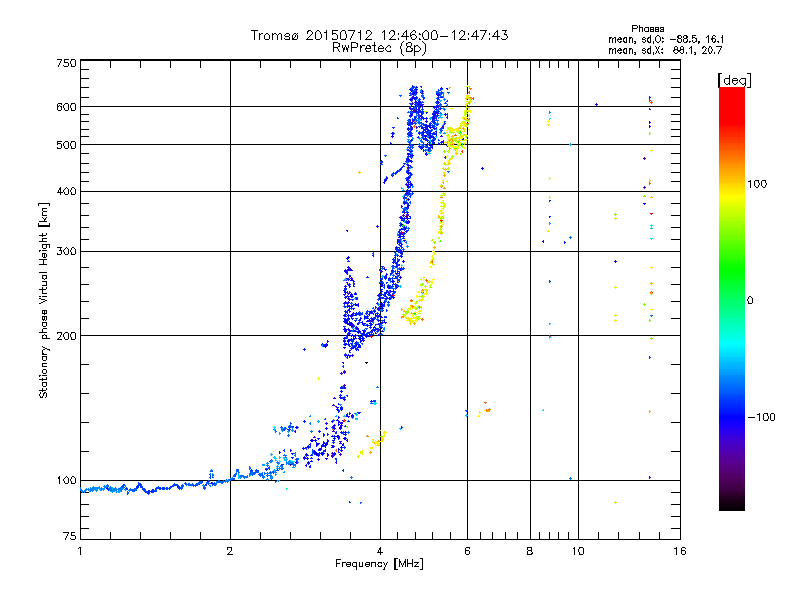The height and width of the screenshot is (600, 800).
Task: Click the '16' x-axis tick label
Action: click(x=680, y=551)
